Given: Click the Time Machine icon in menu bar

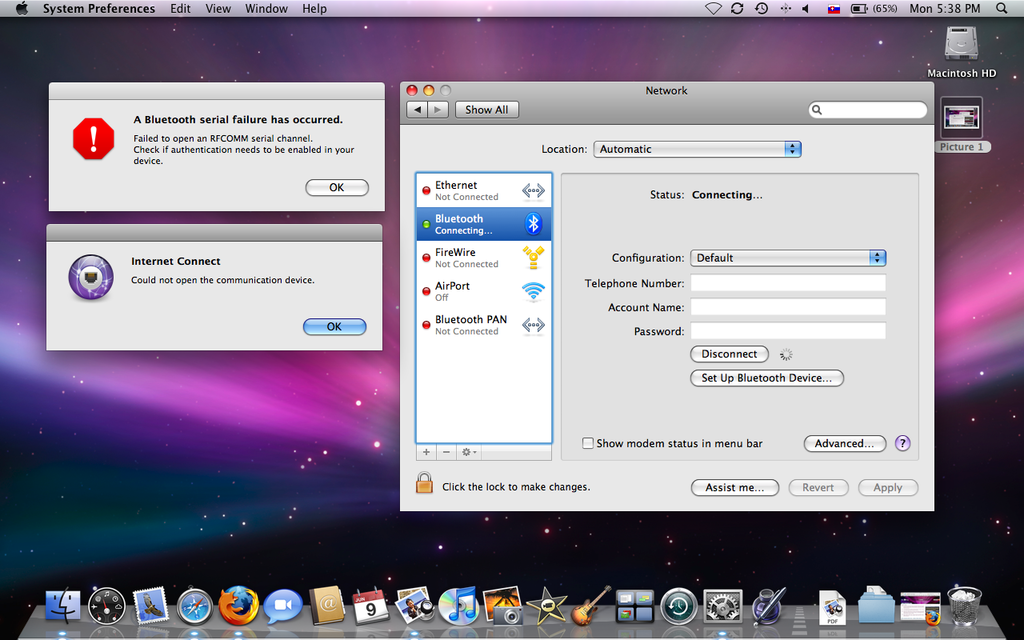Looking at the screenshot, I should pyautogui.click(x=761, y=9).
